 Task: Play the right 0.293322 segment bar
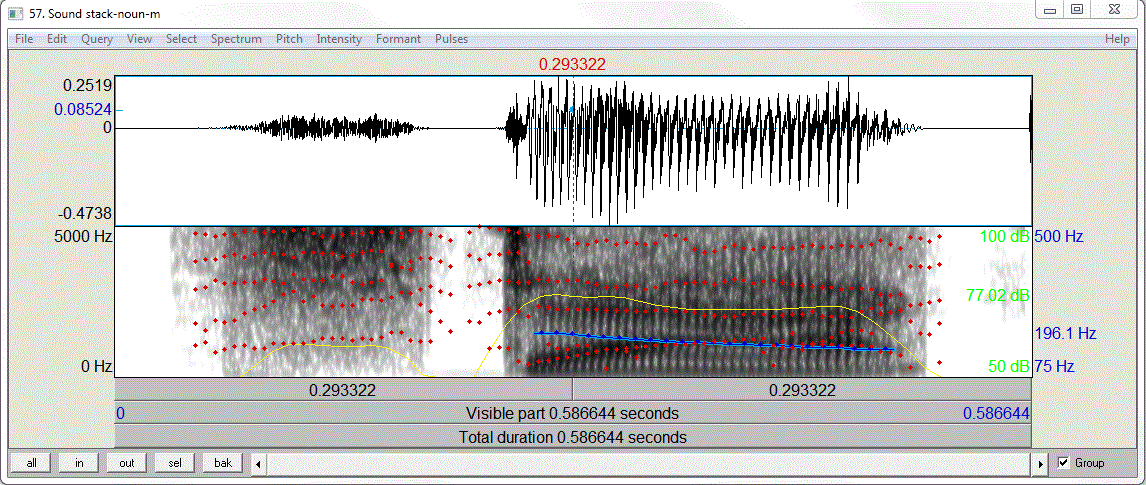point(802,390)
